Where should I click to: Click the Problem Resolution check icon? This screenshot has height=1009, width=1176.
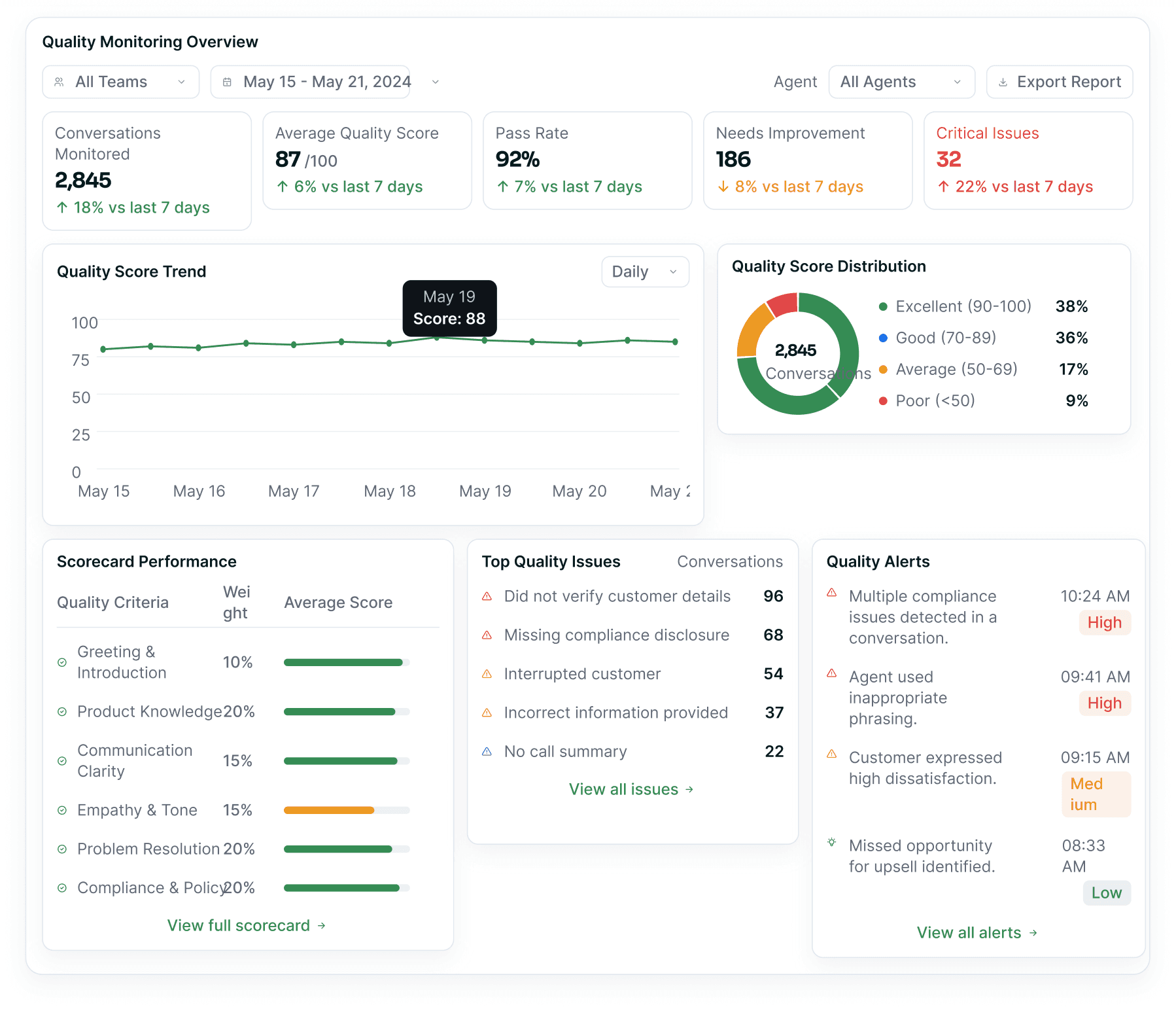coord(62,849)
